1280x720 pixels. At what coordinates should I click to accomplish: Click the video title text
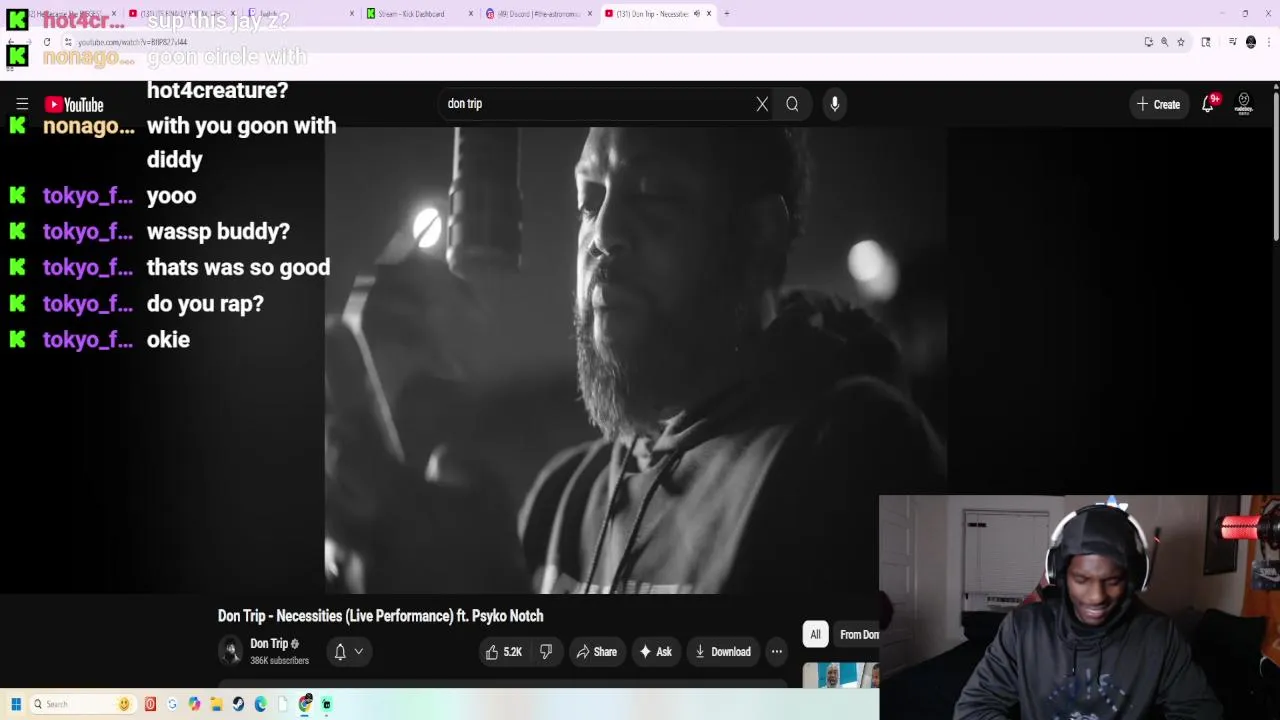click(x=381, y=616)
